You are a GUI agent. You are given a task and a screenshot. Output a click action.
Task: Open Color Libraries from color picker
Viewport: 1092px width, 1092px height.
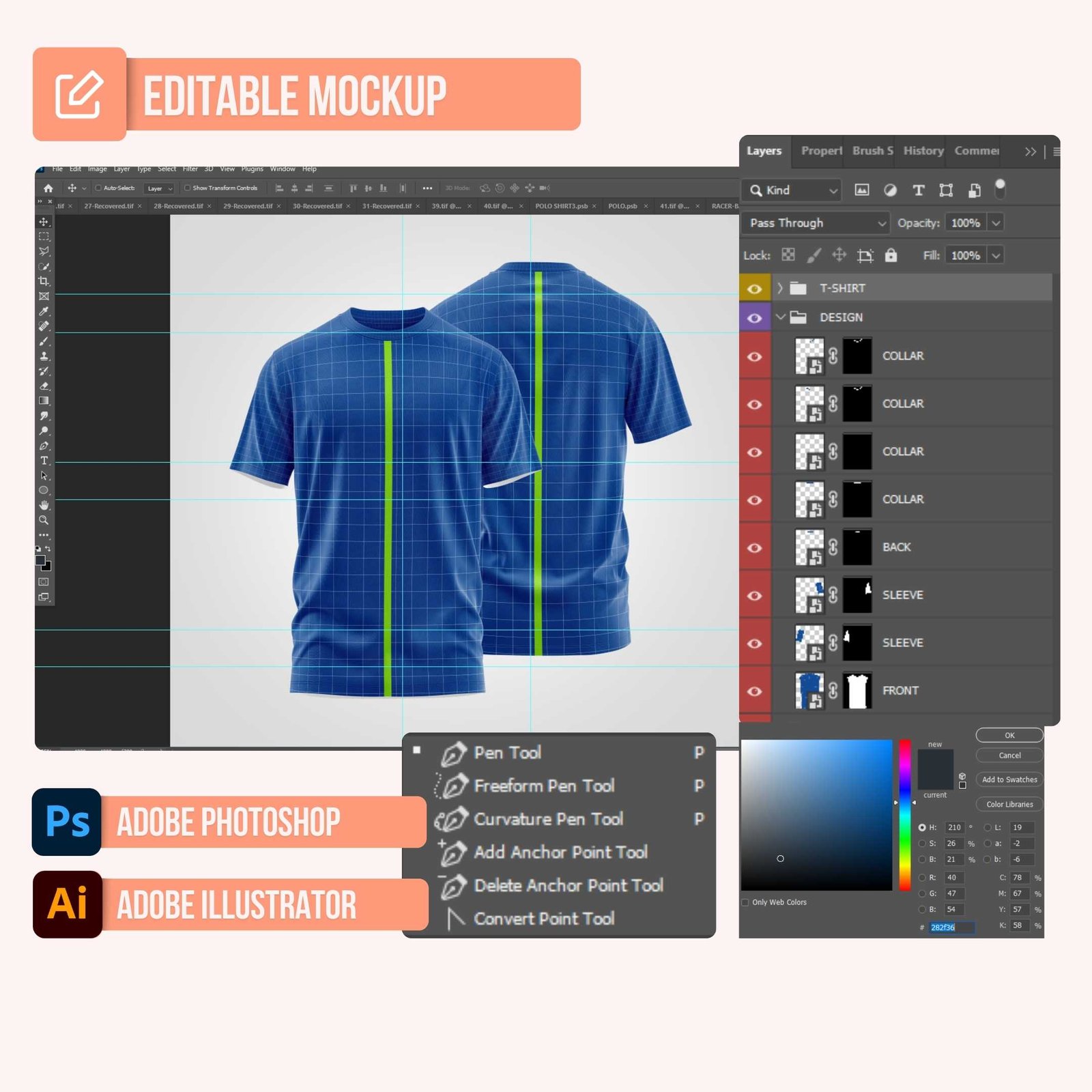[1009, 804]
